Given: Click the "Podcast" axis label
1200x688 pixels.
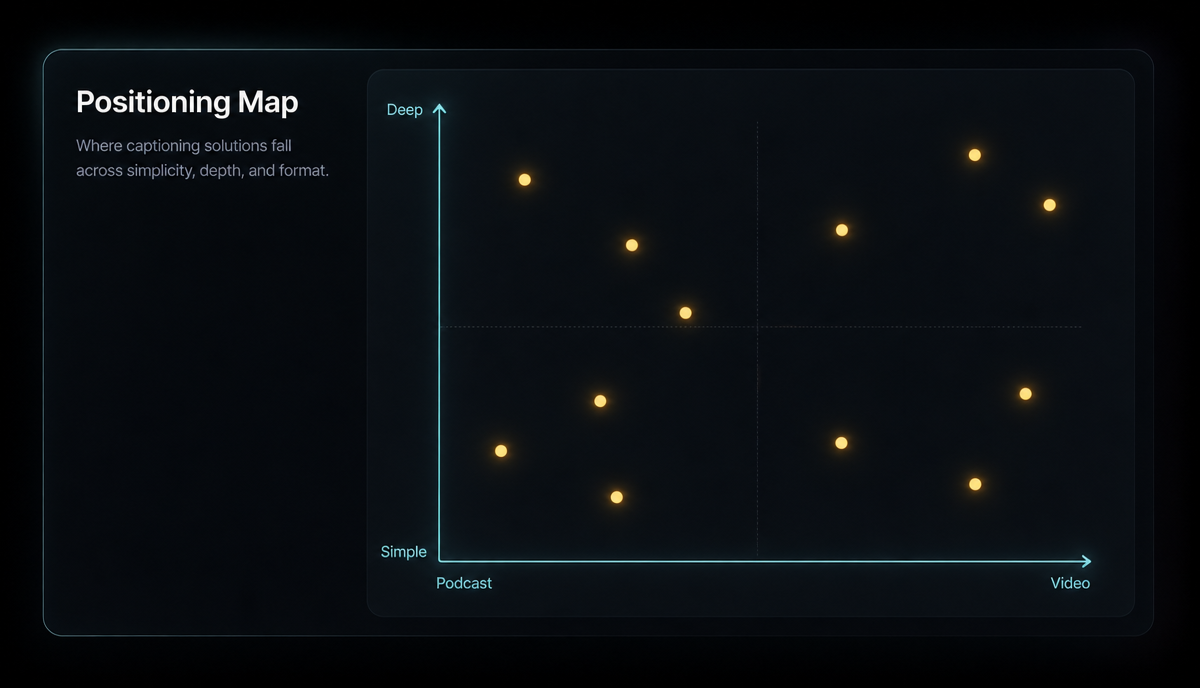Looking at the screenshot, I should (x=464, y=583).
